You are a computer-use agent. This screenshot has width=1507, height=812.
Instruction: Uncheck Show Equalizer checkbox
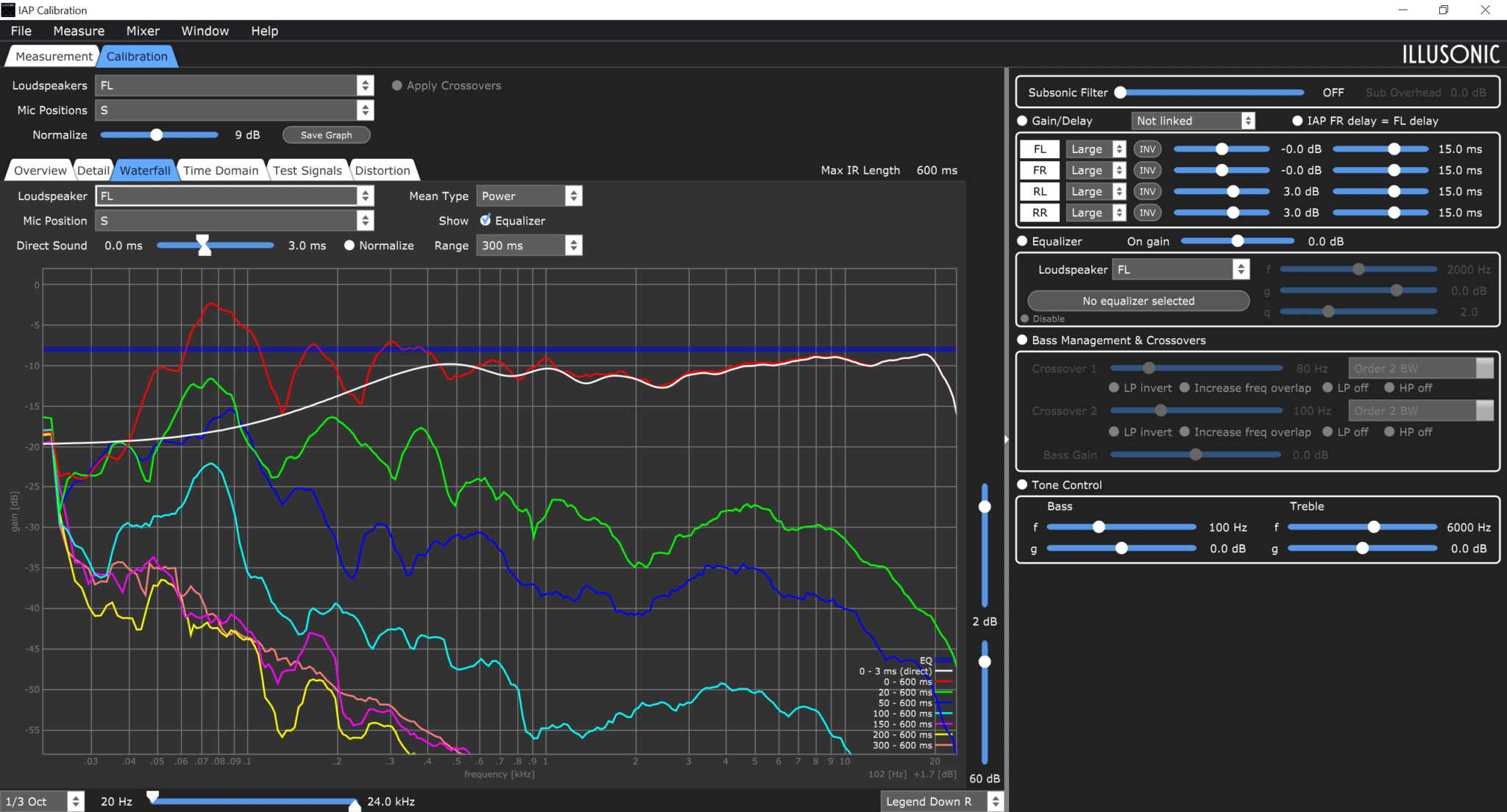coord(486,221)
